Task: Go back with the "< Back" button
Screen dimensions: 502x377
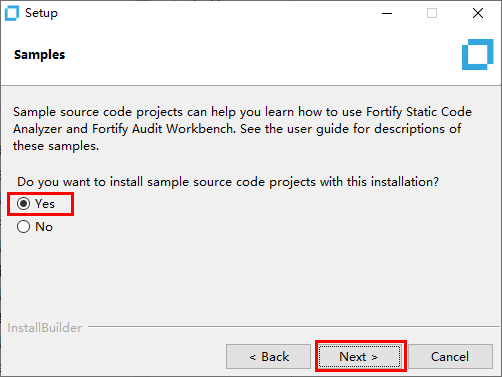Action: coord(268,357)
